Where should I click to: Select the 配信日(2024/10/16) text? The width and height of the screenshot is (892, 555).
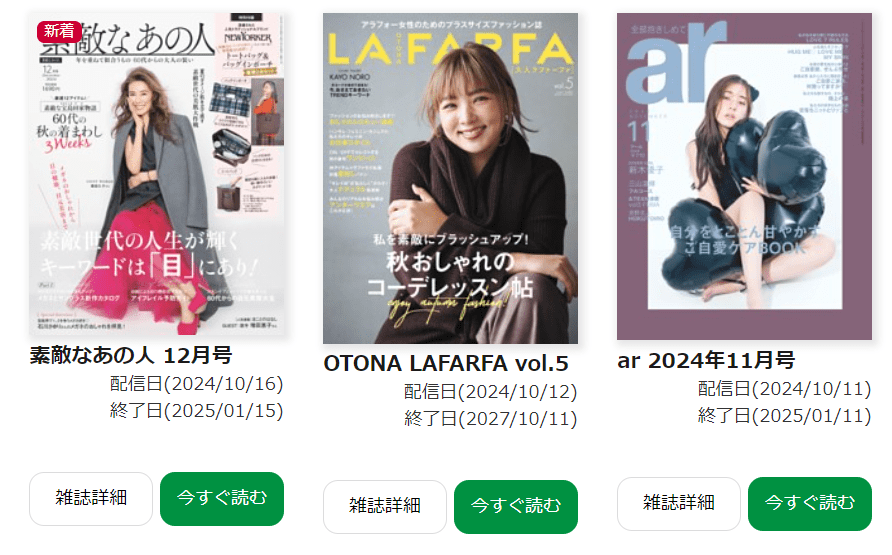196,384
